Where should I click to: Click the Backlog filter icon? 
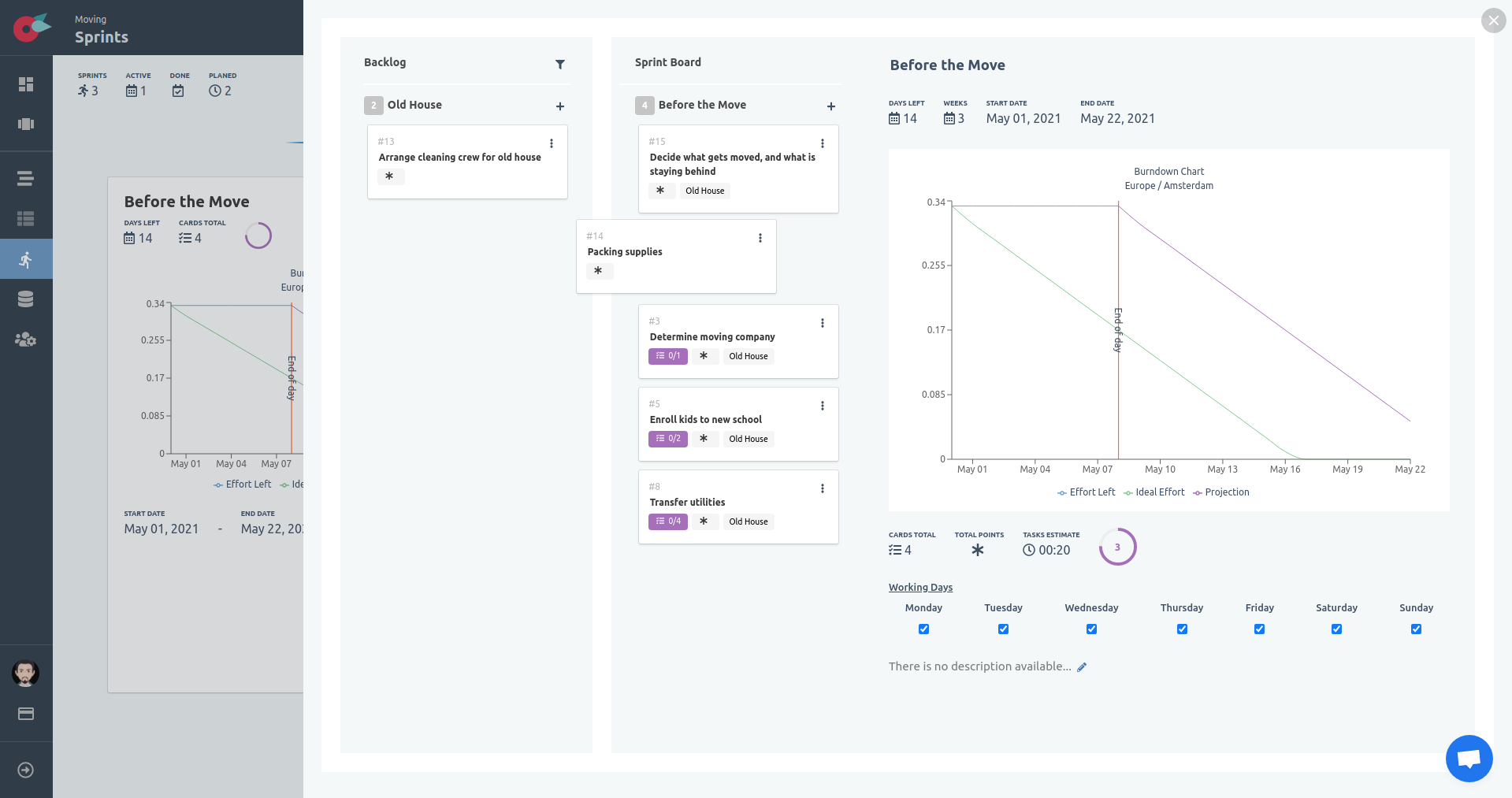(x=560, y=65)
